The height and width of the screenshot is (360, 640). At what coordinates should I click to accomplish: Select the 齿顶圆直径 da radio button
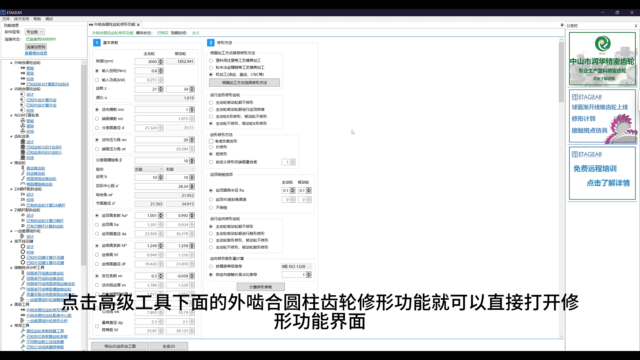97,233
